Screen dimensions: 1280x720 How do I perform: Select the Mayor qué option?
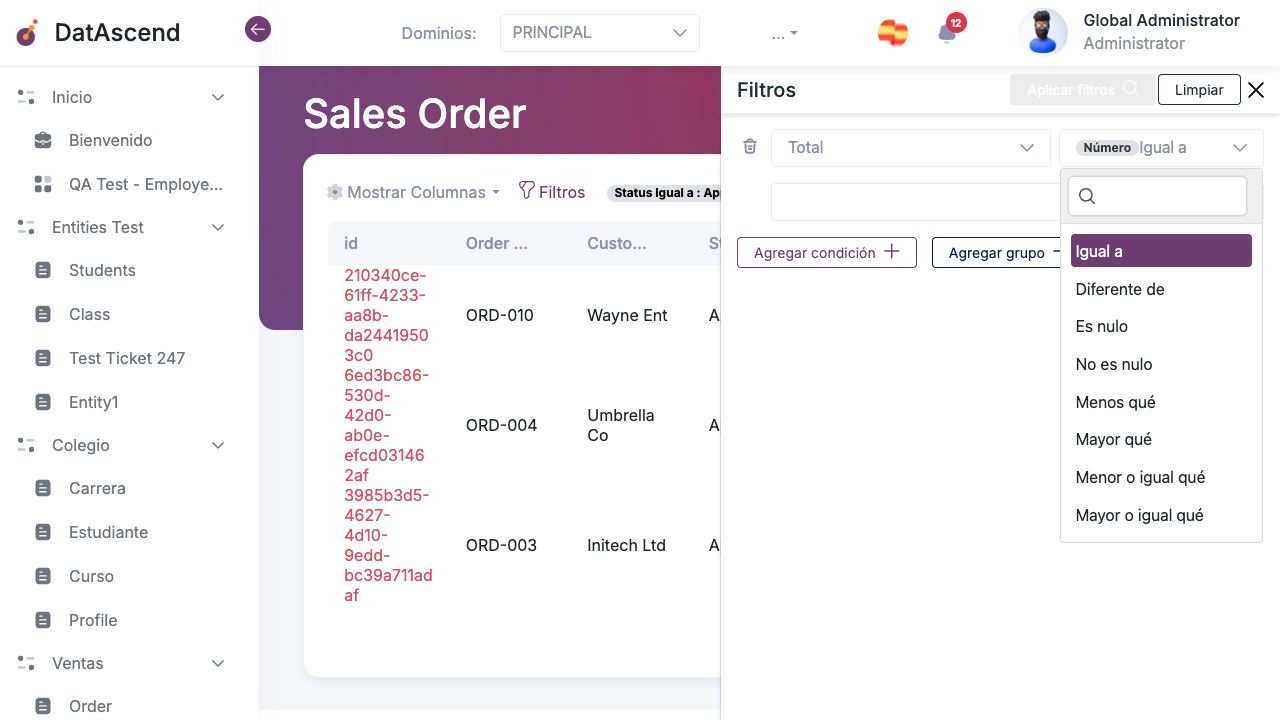[1161, 439]
